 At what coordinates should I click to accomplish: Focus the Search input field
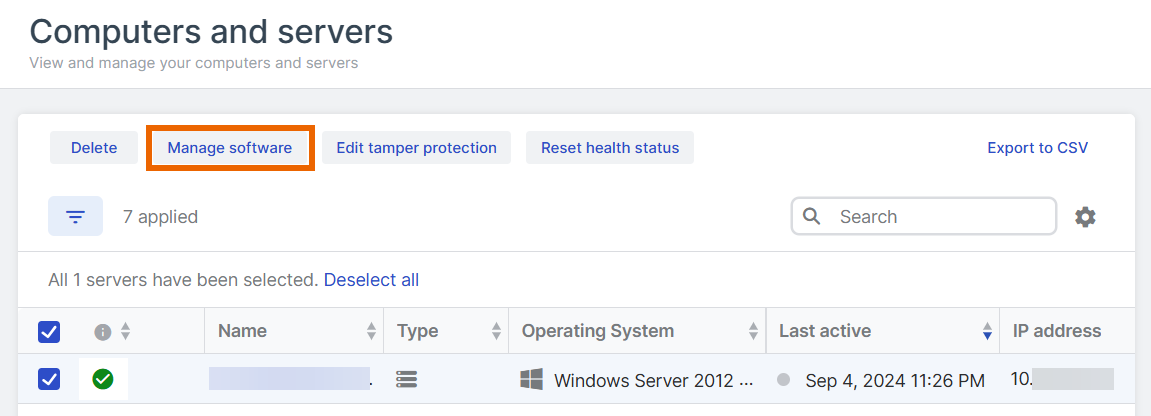940,216
